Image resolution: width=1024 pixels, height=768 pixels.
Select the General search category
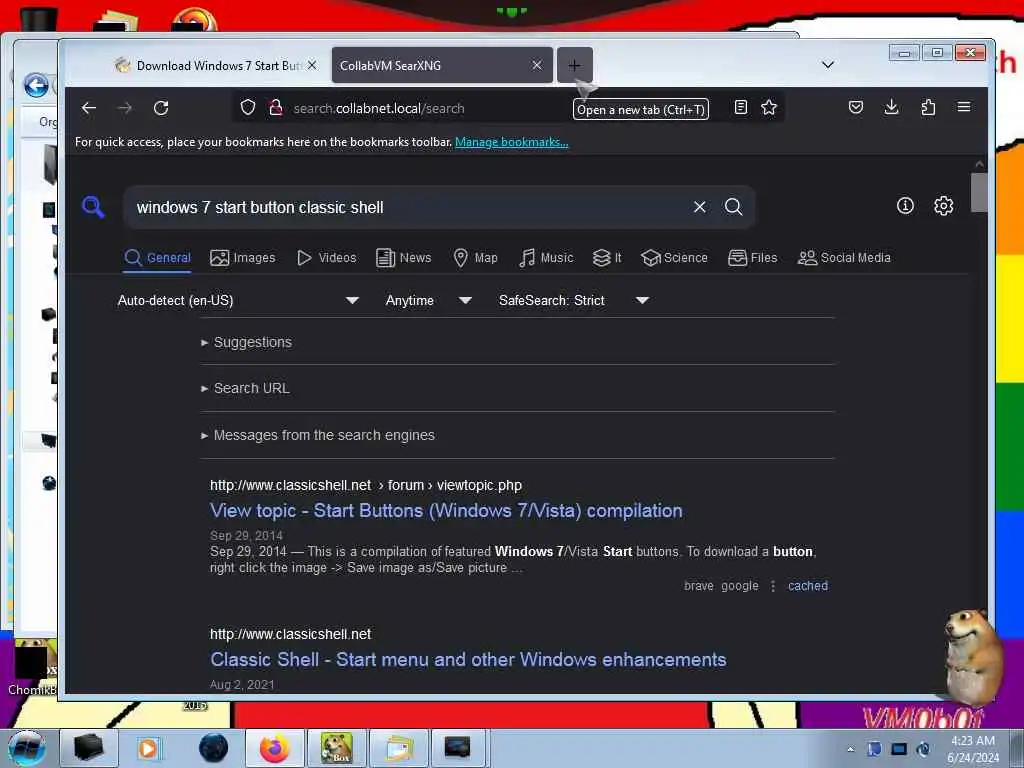point(157,258)
